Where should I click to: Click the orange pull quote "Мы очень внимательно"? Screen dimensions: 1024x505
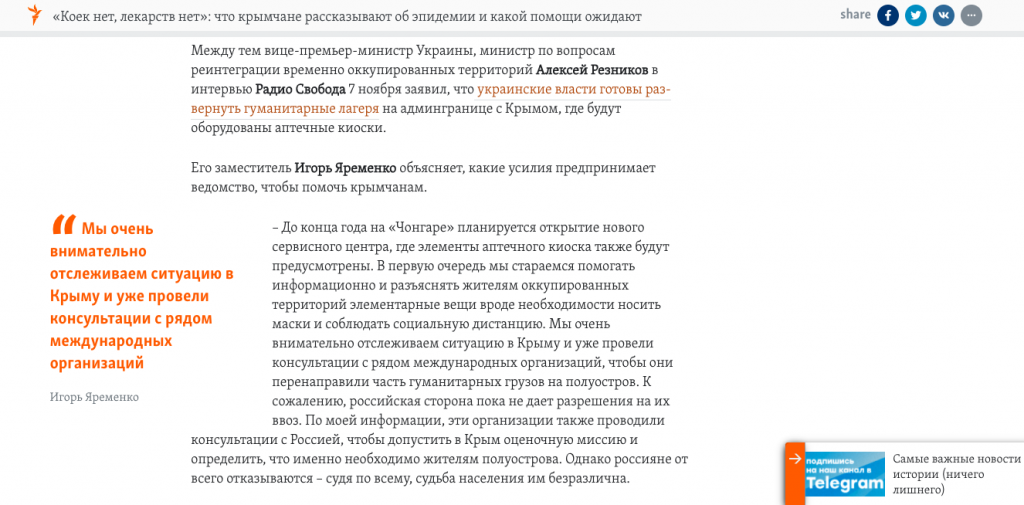point(142,296)
